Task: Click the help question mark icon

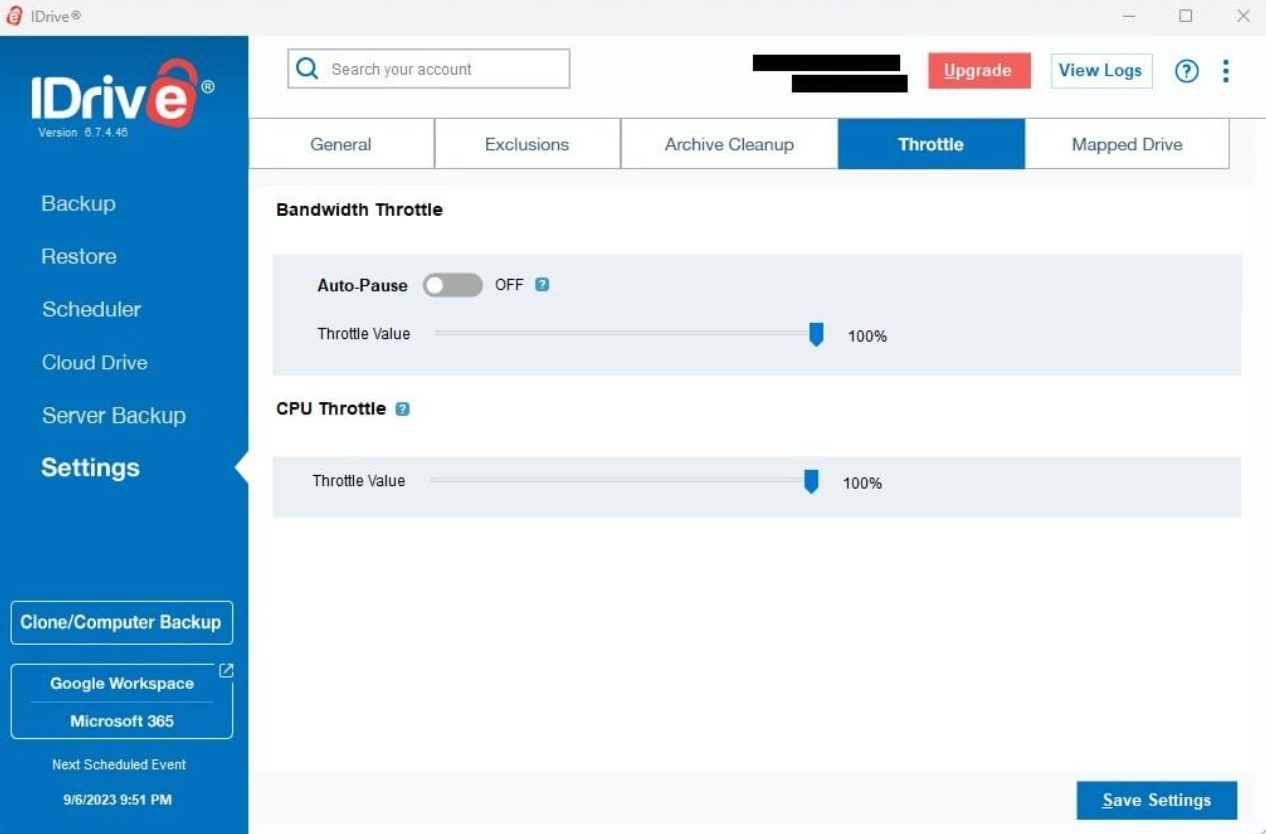Action: click(x=1186, y=71)
